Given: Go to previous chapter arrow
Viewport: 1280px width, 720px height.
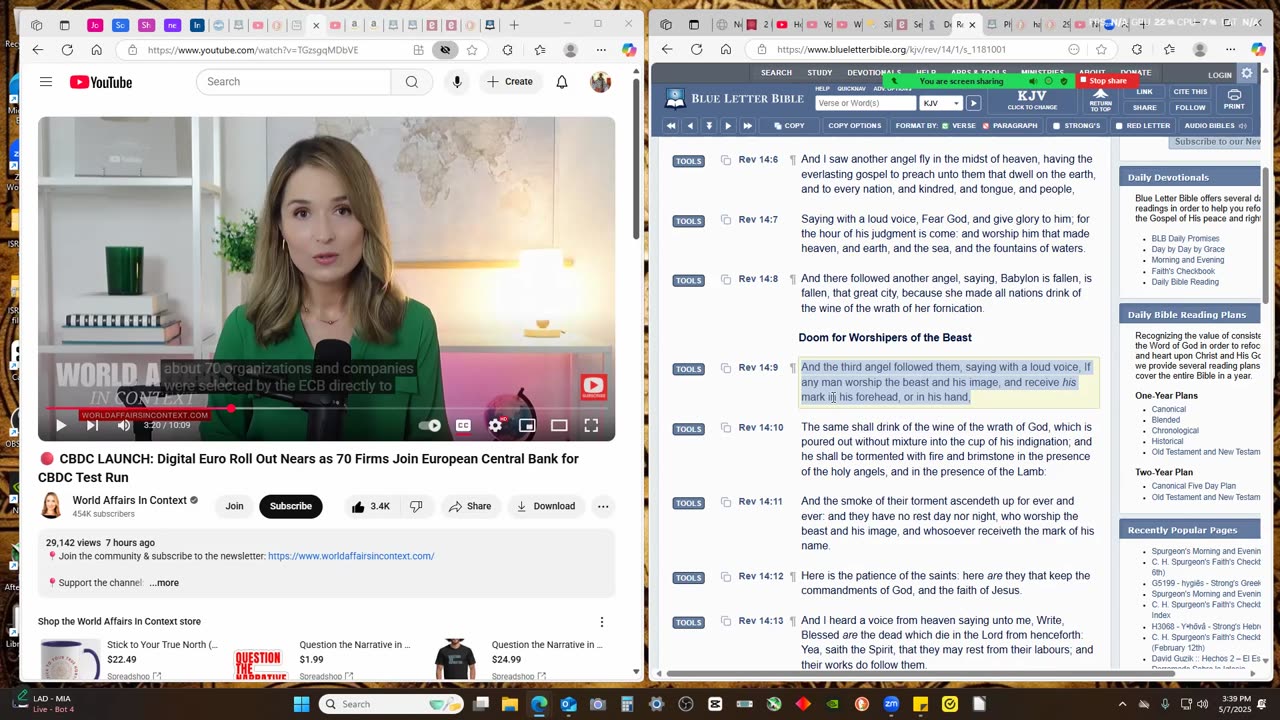Looking at the screenshot, I should click(689, 126).
